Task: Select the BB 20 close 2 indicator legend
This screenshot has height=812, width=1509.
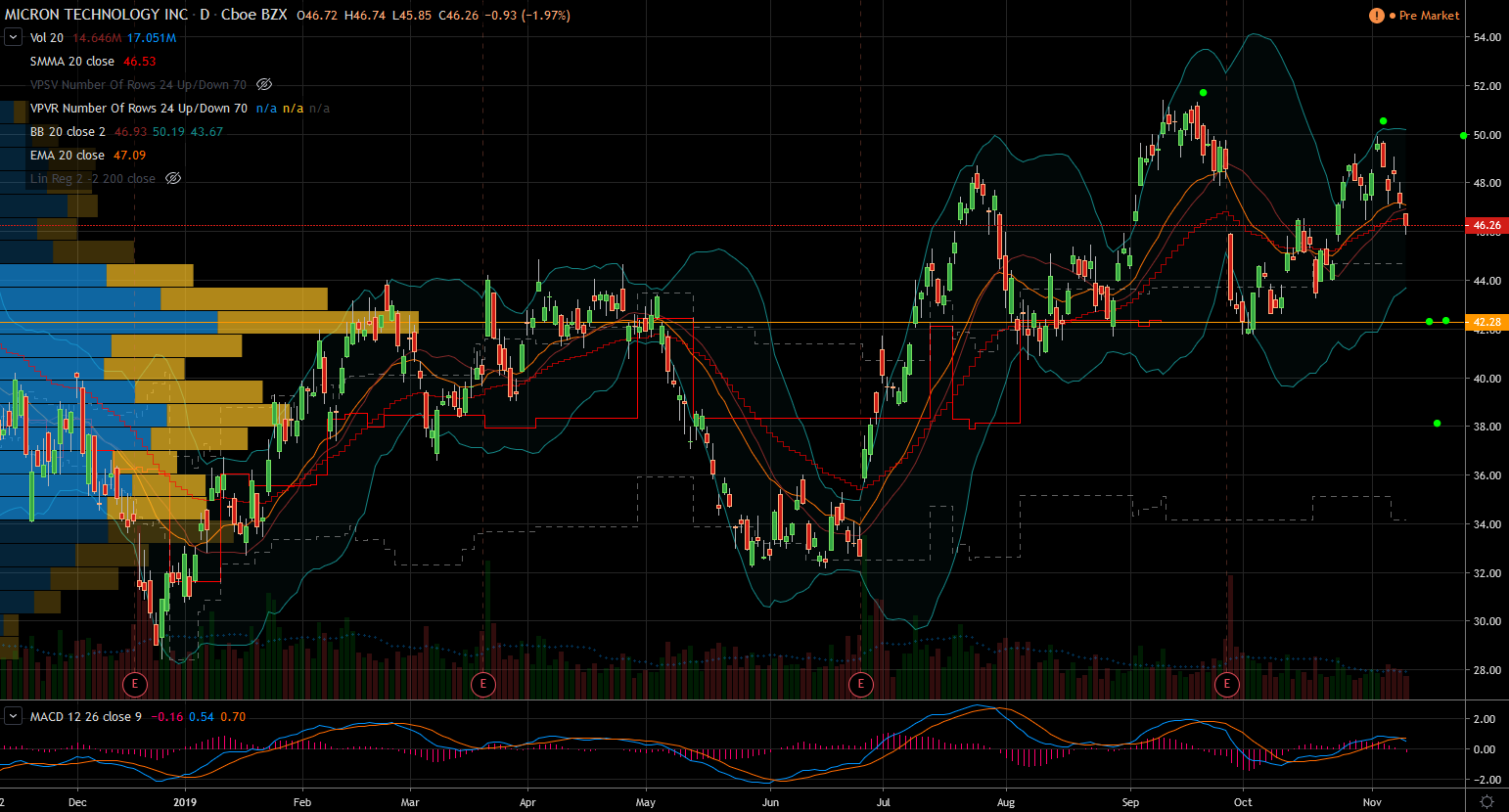Action: click(x=68, y=132)
